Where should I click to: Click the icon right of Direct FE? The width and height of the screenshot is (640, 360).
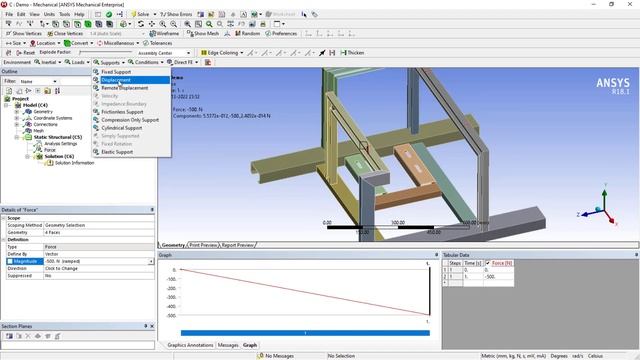(208, 62)
